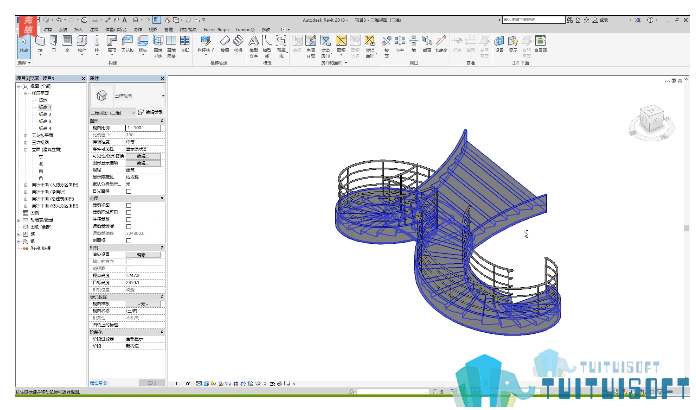Select the Door tool in the ribbon
This screenshot has width=696, height=410.
click(53, 44)
